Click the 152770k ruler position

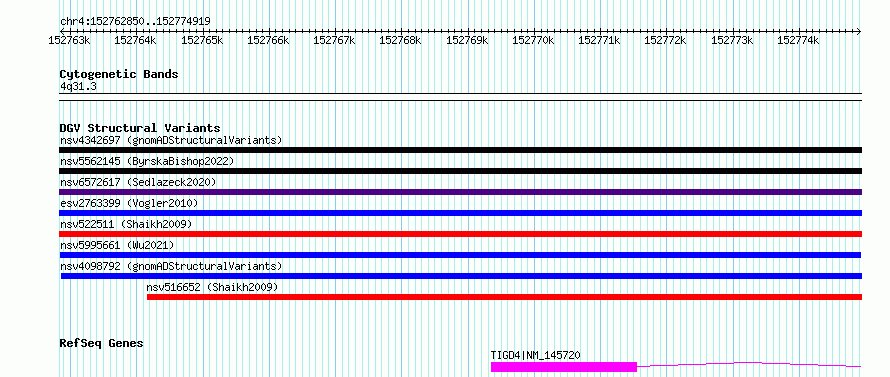pyautogui.click(x=533, y=40)
